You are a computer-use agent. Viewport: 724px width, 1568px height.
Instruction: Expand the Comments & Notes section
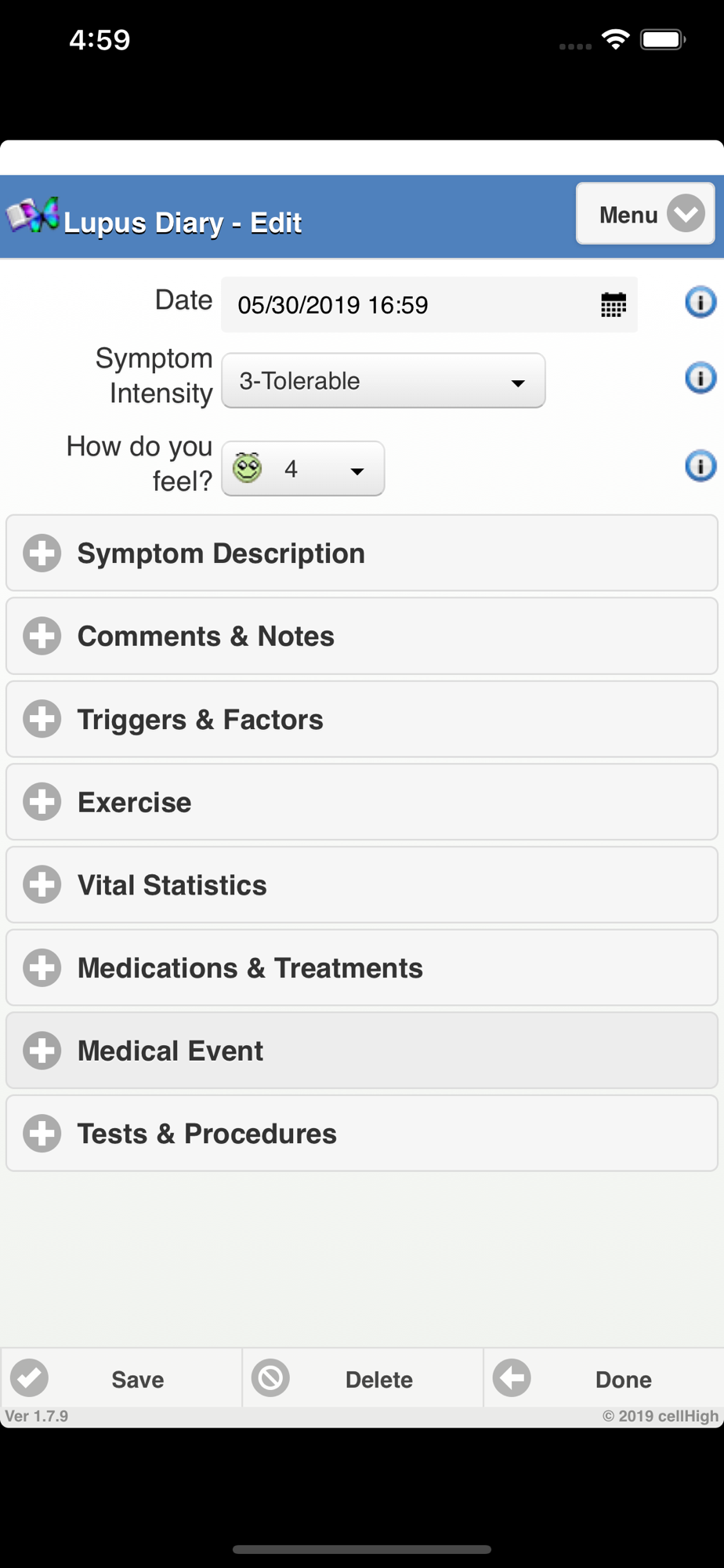[362, 636]
